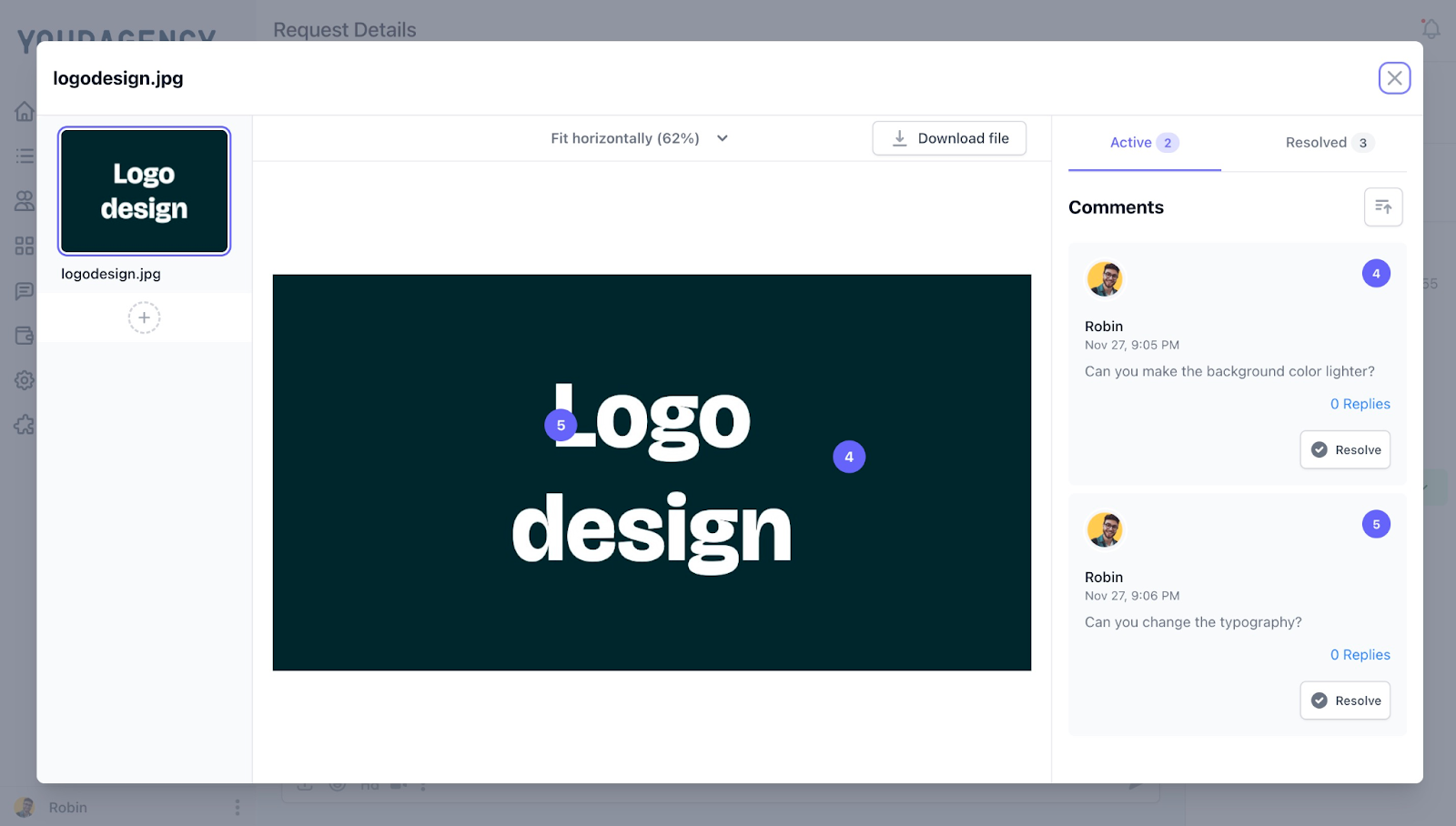Screen dimensions: 1456x826
Task: Click the plus icon to add a file
Action: point(144,317)
